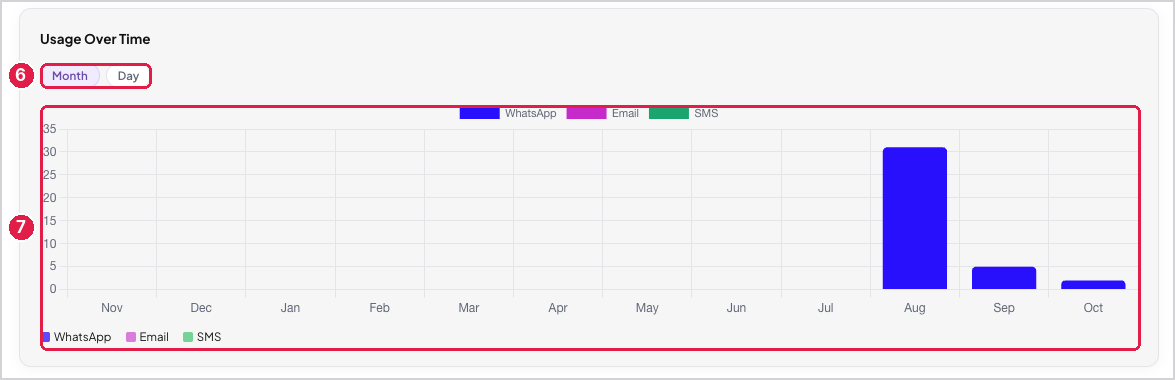Click the May axis label
This screenshot has height=380, width=1175.
point(647,308)
